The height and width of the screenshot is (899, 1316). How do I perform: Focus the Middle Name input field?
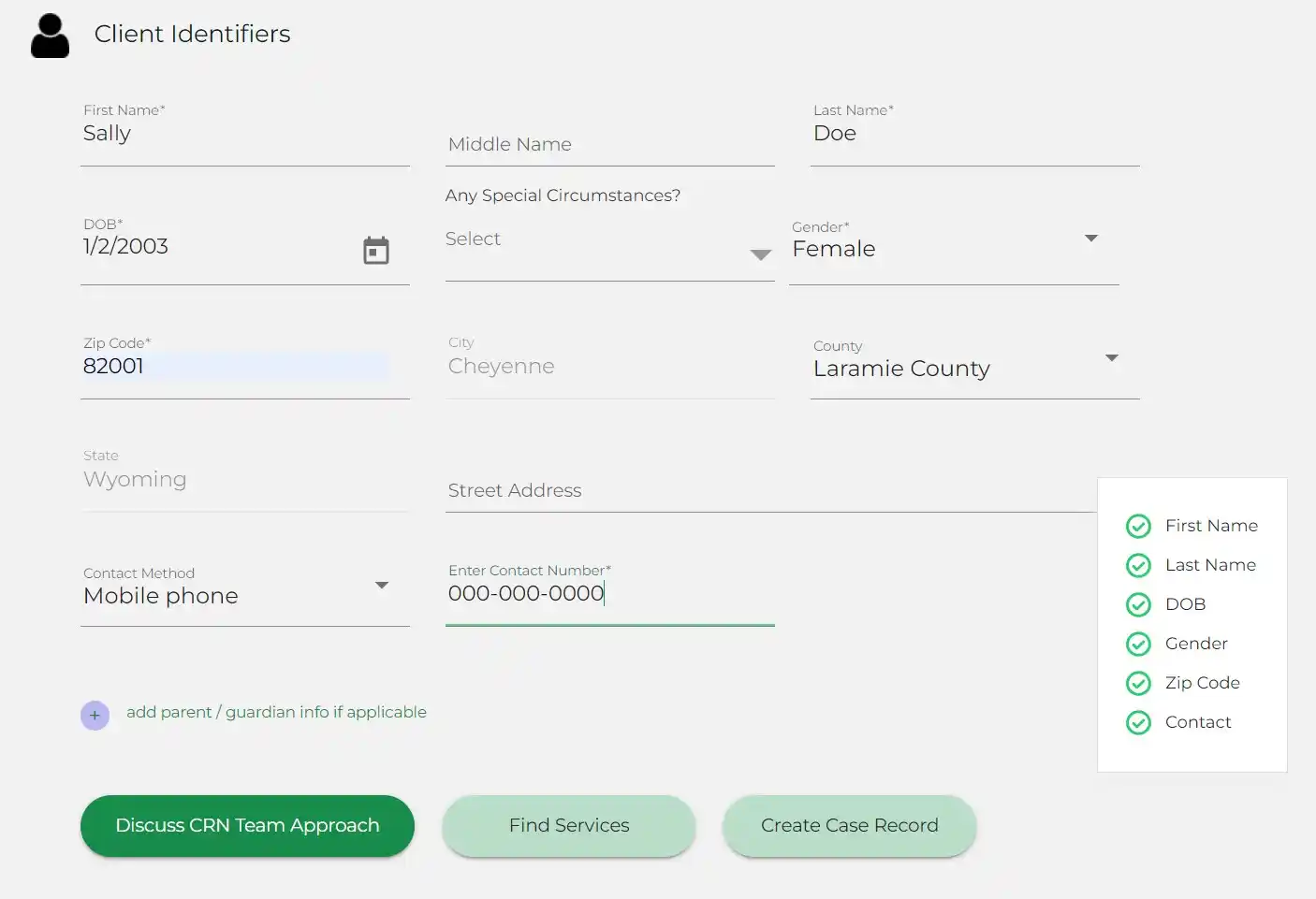pyautogui.click(x=608, y=145)
